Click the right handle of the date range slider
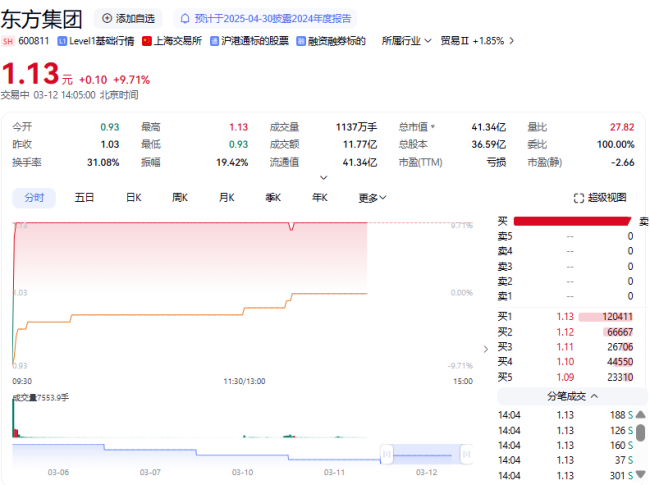650x485 pixels. click(466, 454)
